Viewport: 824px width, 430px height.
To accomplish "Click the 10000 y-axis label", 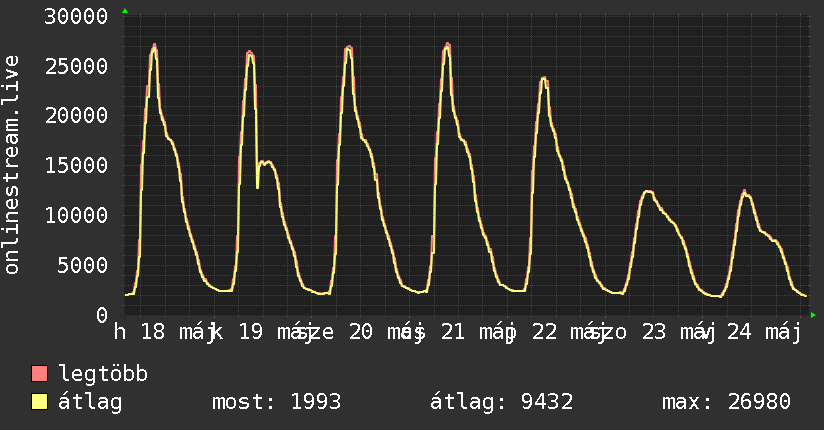I will 76,216.
